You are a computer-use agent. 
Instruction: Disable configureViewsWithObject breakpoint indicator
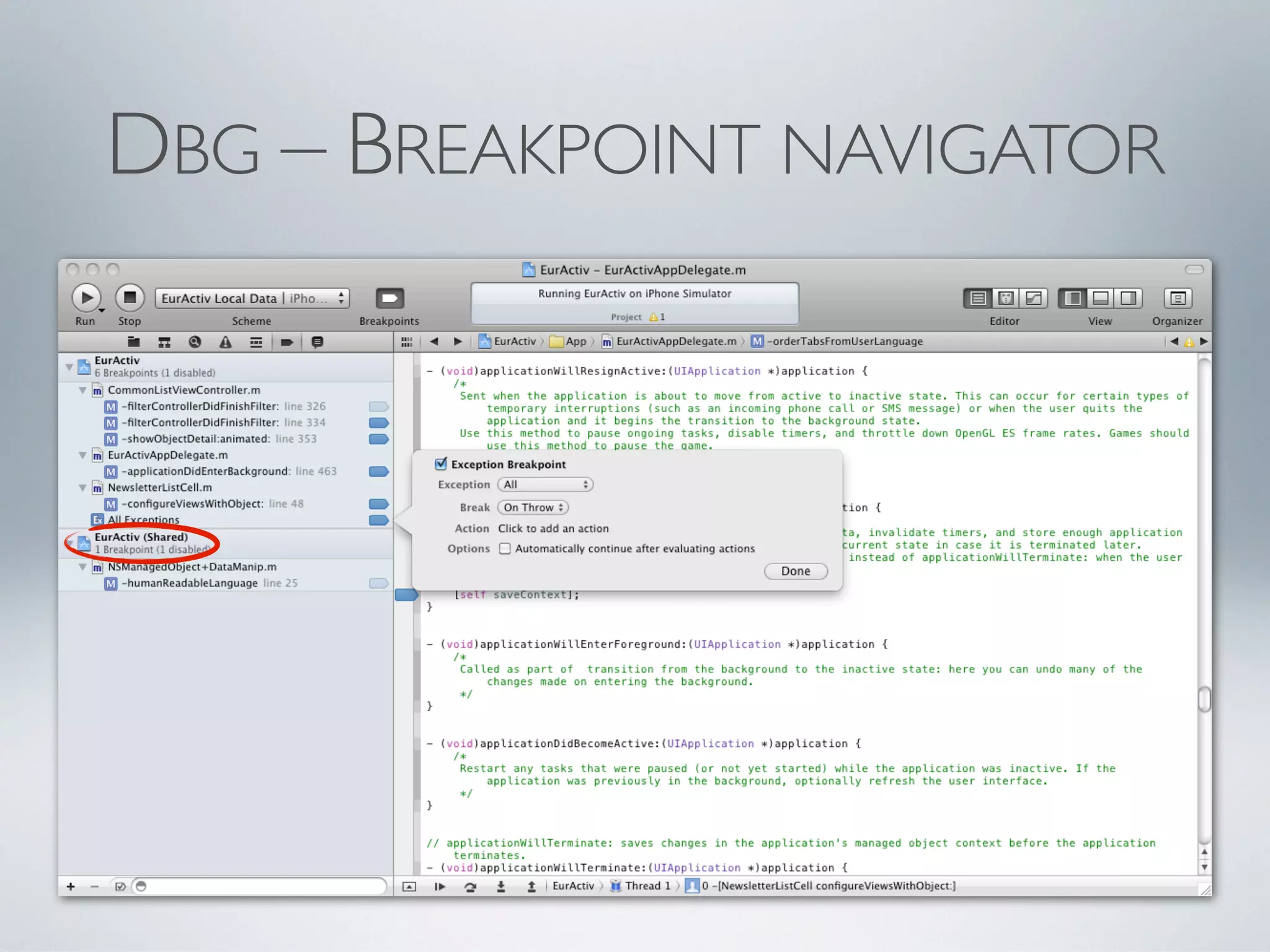point(378,504)
